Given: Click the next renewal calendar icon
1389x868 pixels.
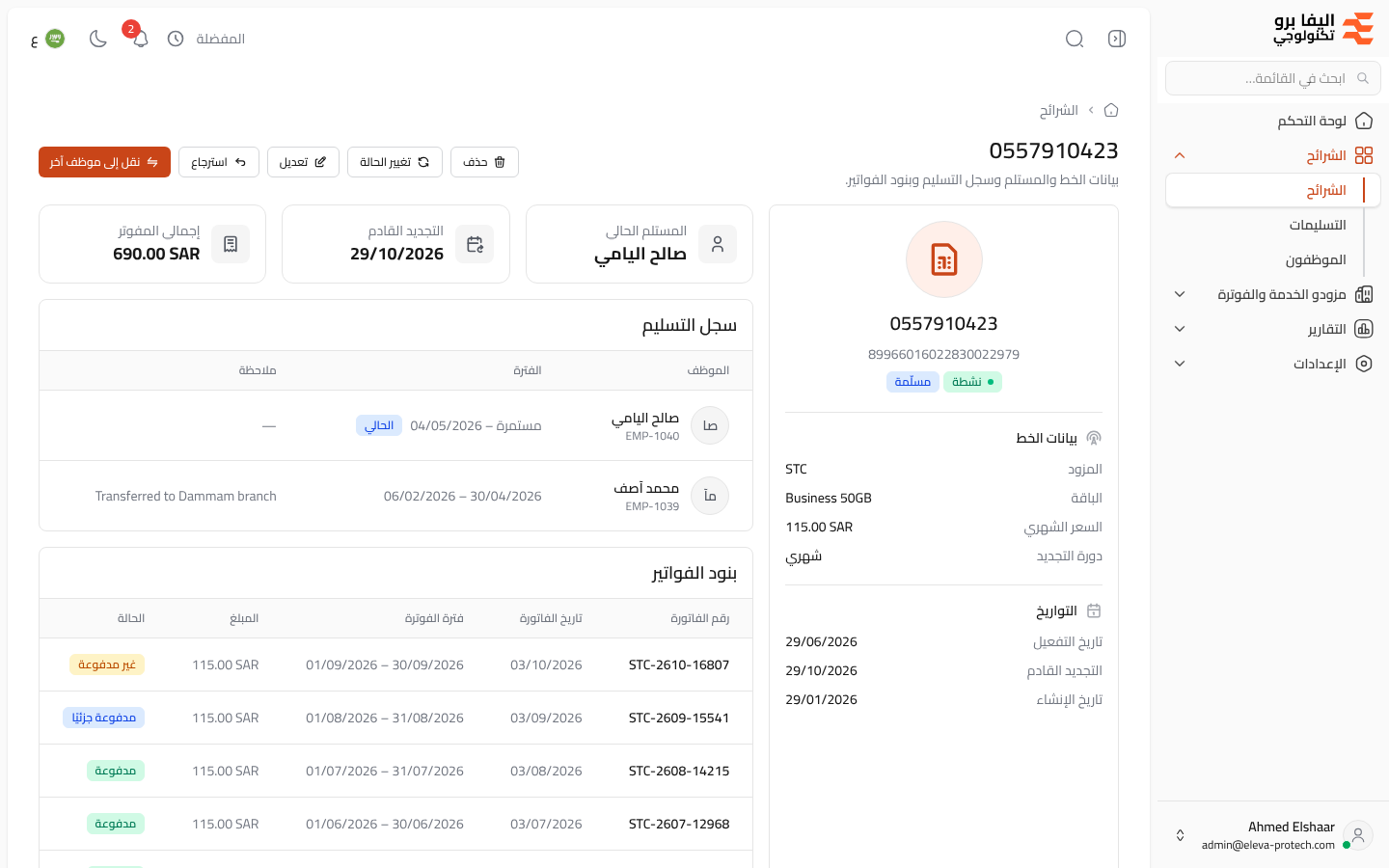Looking at the screenshot, I should [475, 244].
